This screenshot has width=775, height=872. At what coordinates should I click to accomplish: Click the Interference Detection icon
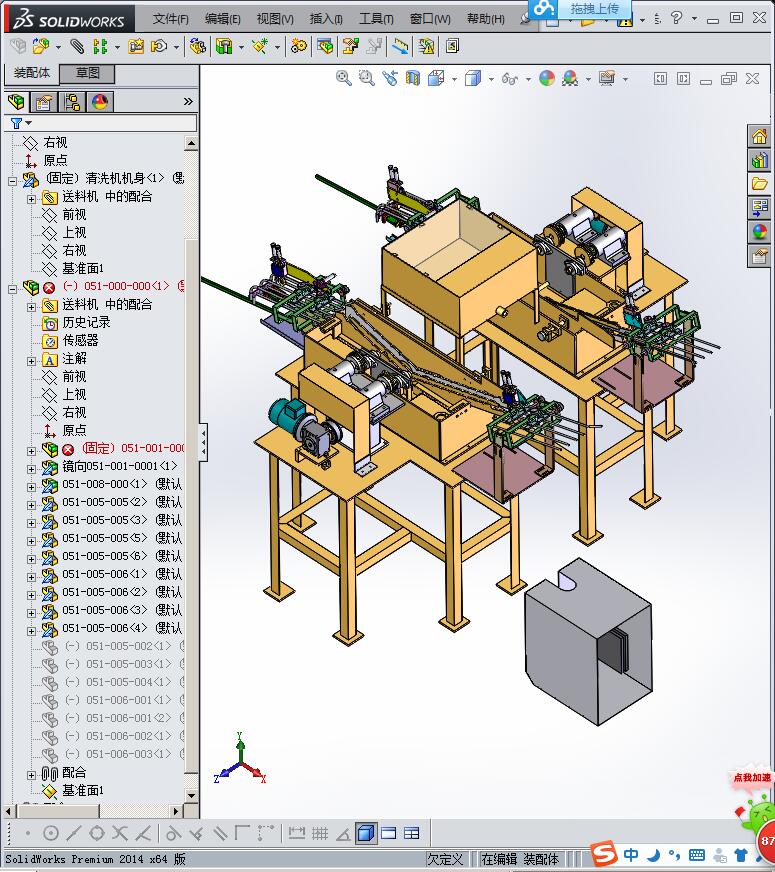click(400, 46)
